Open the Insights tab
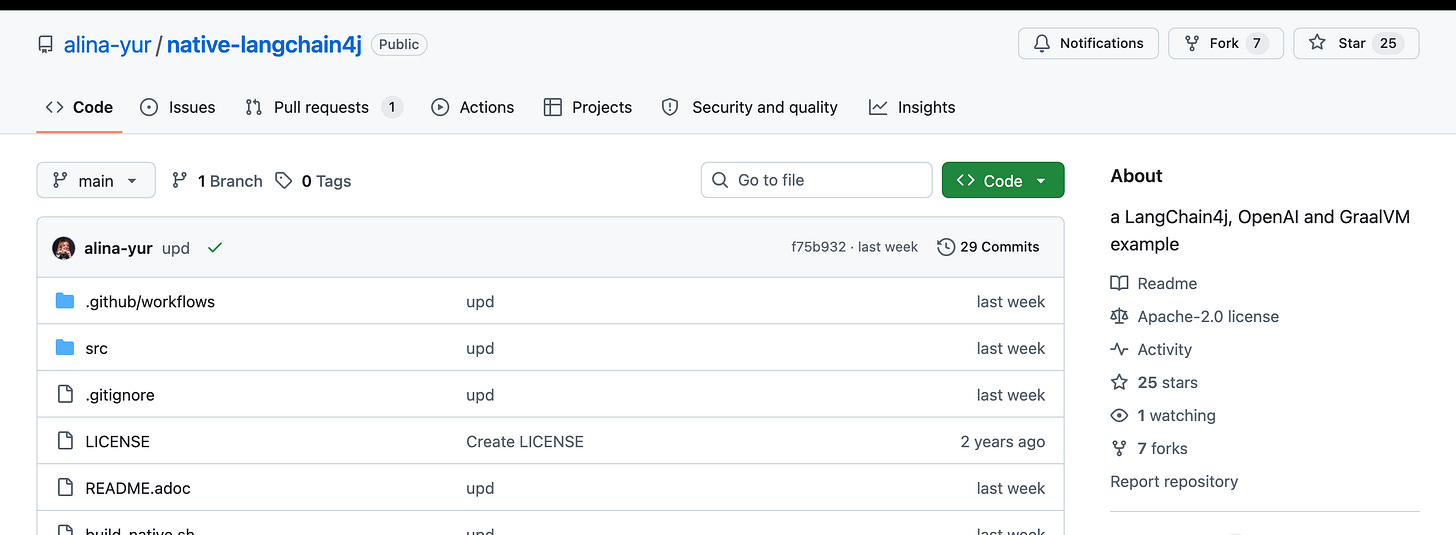This screenshot has width=1456, height=535. (x=912, y=107)
